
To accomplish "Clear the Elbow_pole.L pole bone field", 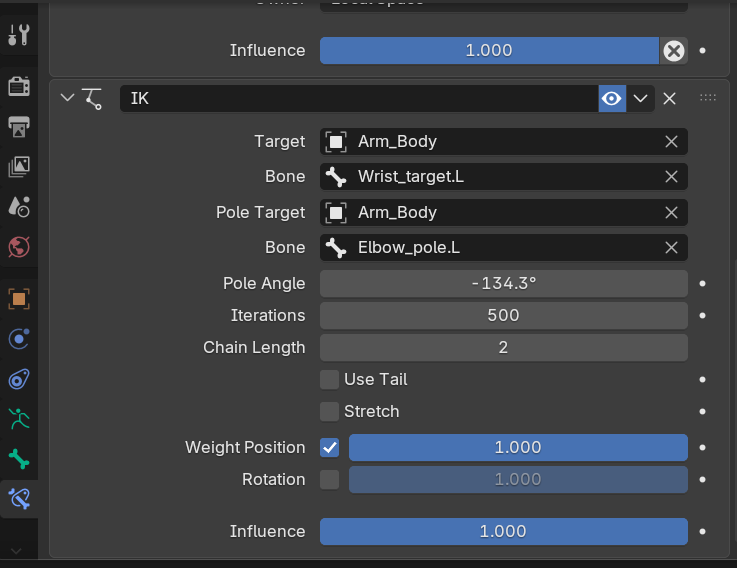I will tap(671, 248).
